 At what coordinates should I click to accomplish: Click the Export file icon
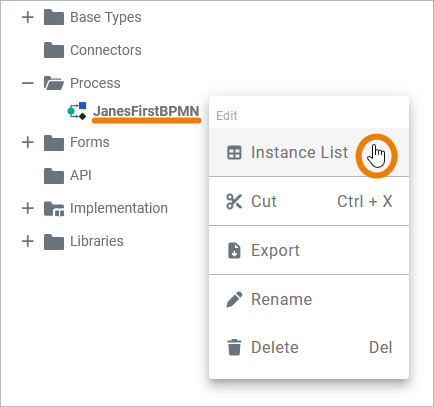click(x=234, y=251)
